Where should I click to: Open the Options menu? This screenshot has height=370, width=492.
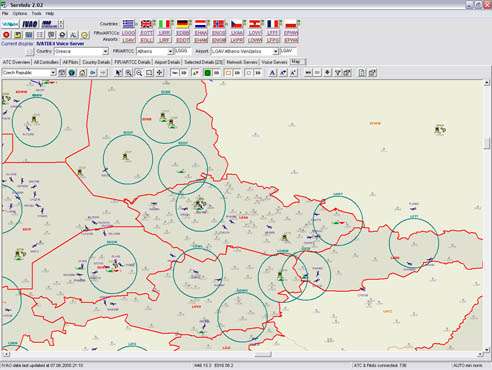20,14
